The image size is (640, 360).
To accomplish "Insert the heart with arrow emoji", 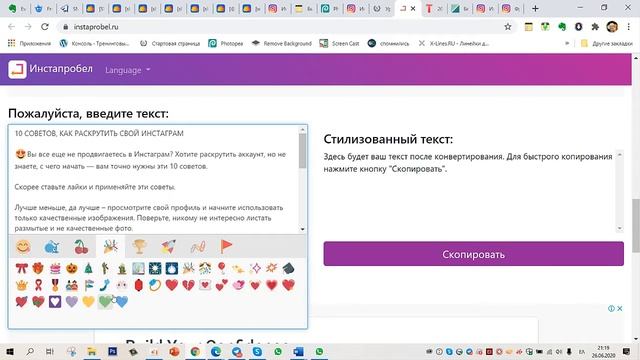I will tap(21, 302).
